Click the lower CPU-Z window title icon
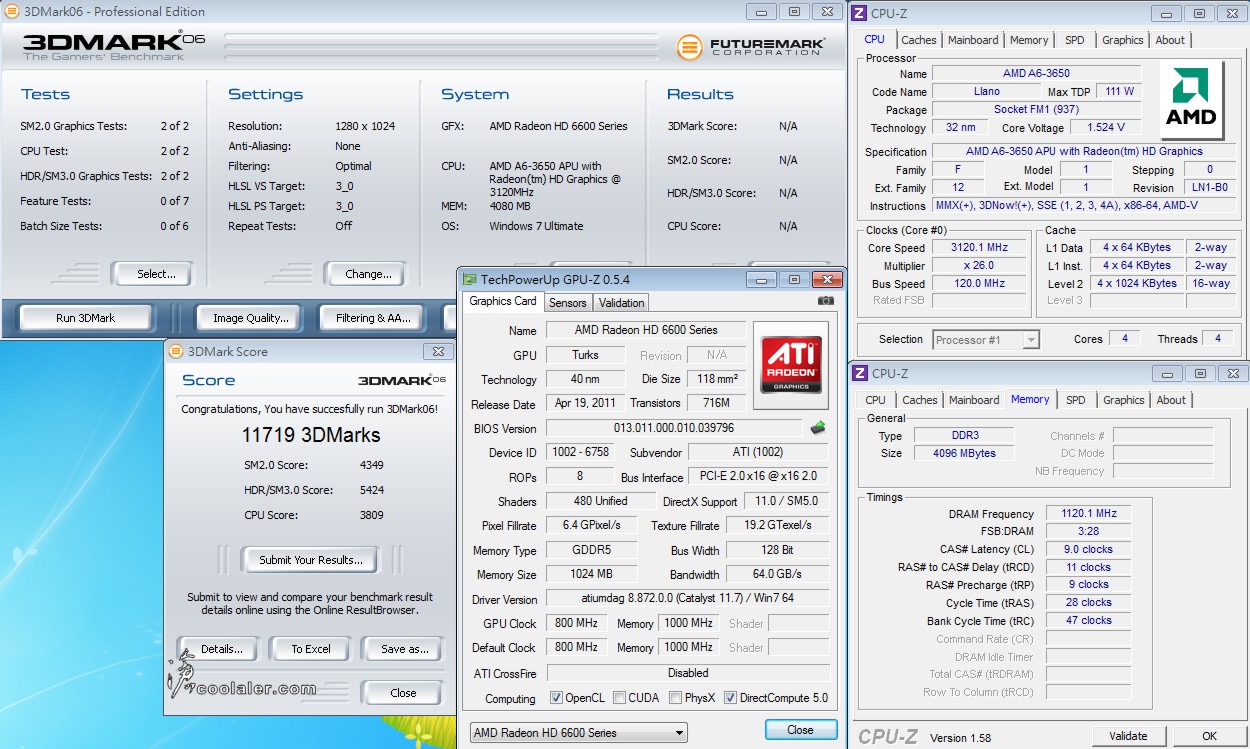 859,373
